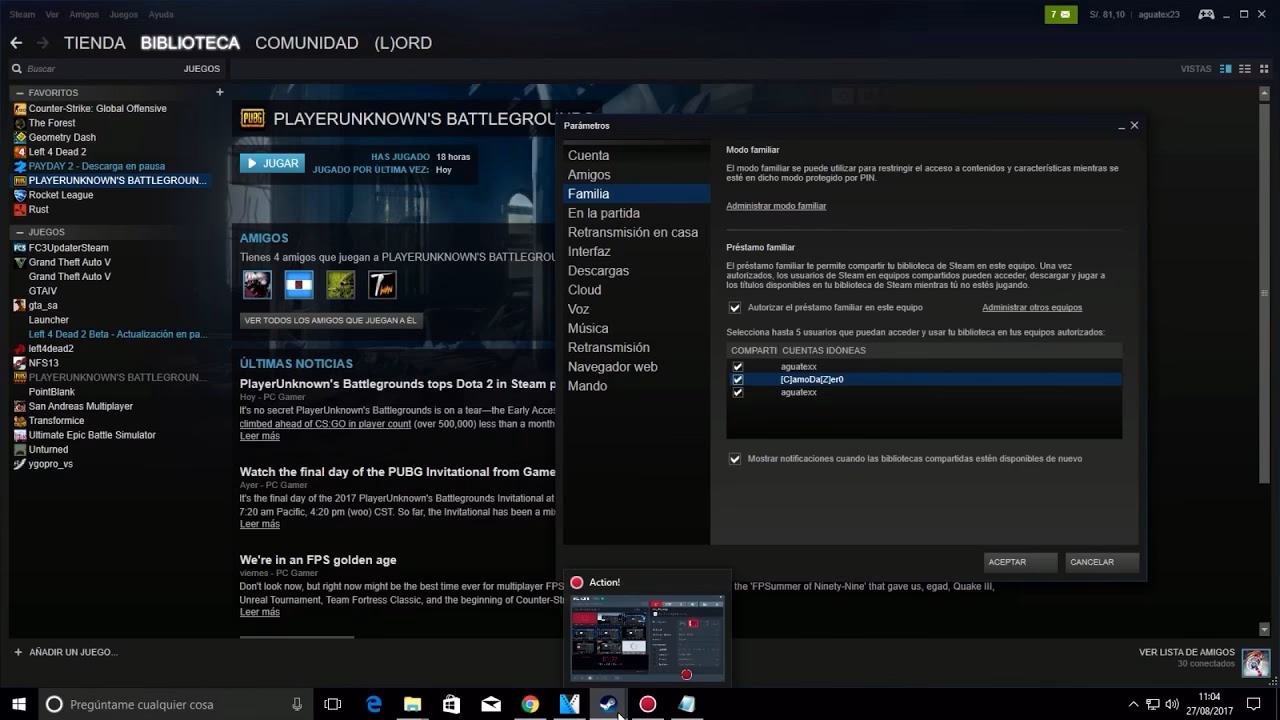This screenshot has width=1280, height=720.
Task: Open Google Chrome from taskbar
Action: coord(530,704)
